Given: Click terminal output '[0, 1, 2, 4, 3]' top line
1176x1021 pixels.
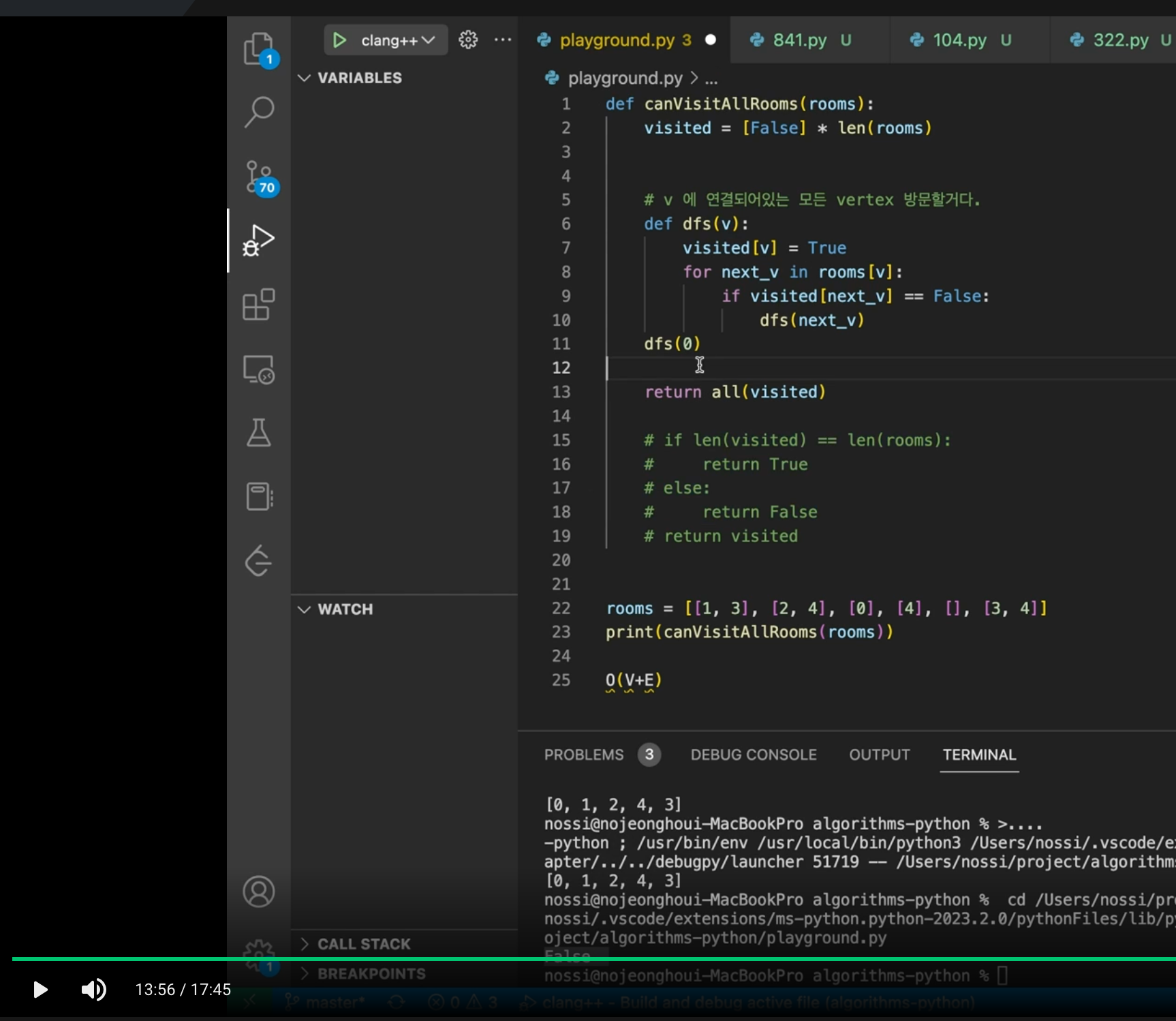Looking at the screenshot, I should (613, 805).
